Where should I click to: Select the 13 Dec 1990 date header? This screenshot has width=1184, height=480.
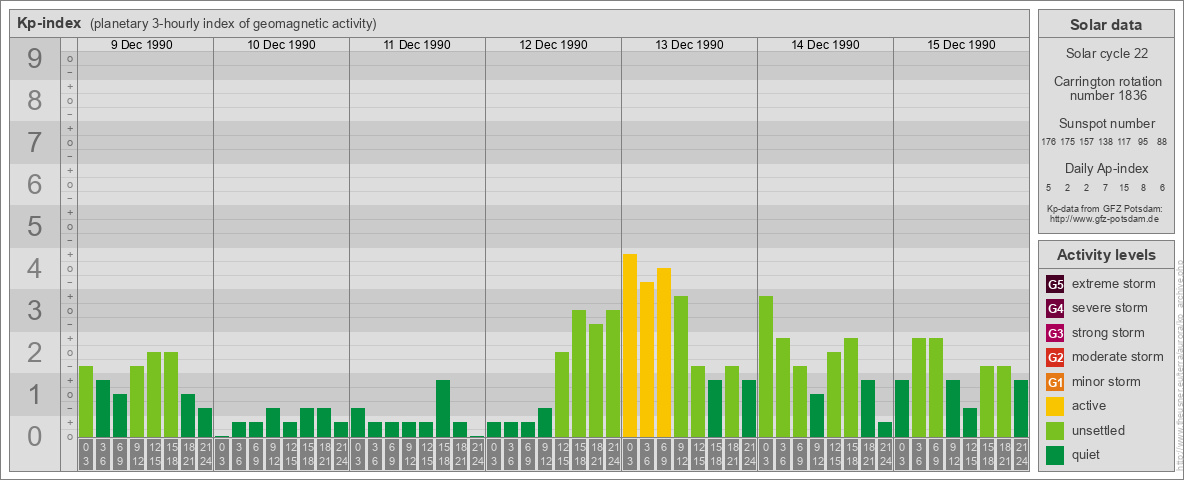tap(689, 45)
